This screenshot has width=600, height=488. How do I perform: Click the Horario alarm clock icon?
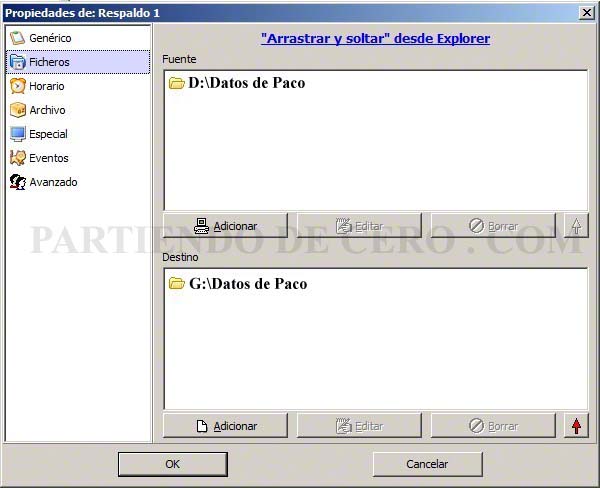point(18,86)
